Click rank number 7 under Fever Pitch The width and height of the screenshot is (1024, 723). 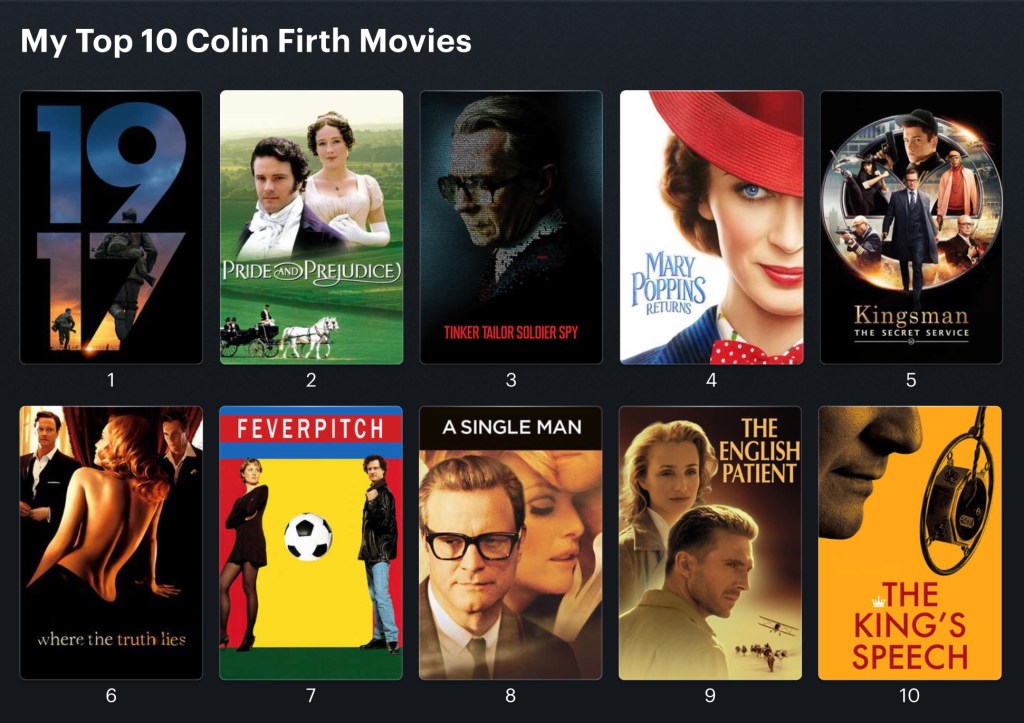tap(311, 695)
